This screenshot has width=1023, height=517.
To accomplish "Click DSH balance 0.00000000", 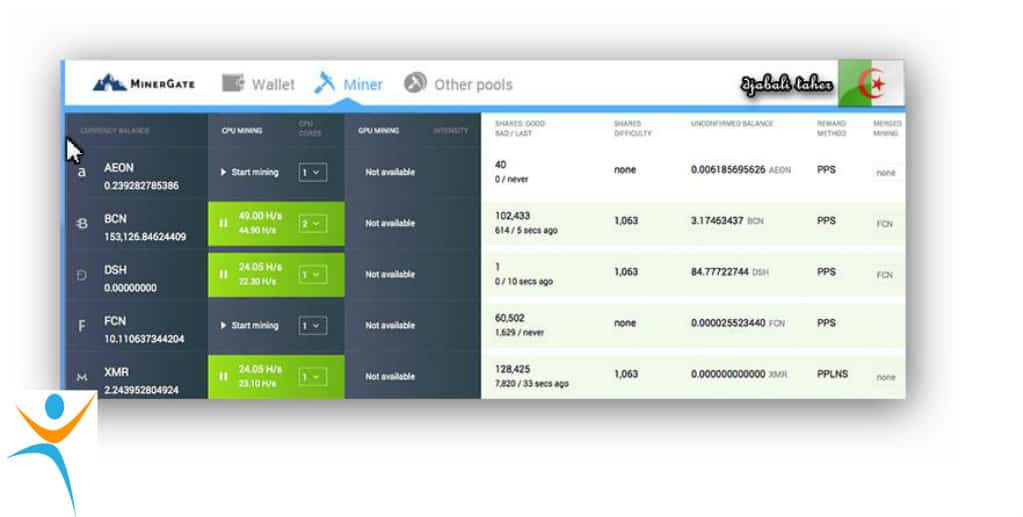I will pyautogui.click(x=130, y=288).
